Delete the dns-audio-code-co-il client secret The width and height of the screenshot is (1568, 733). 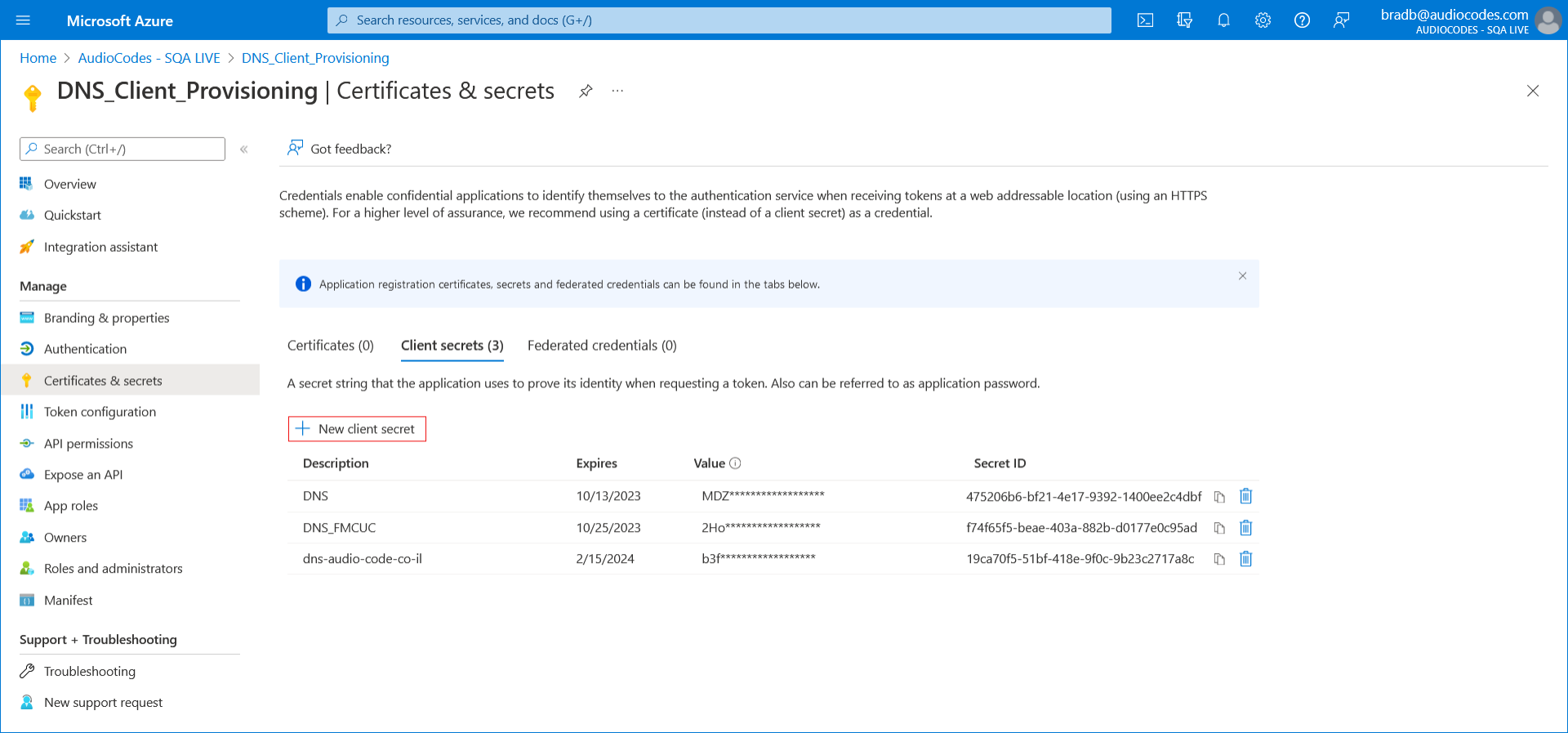1245,559
